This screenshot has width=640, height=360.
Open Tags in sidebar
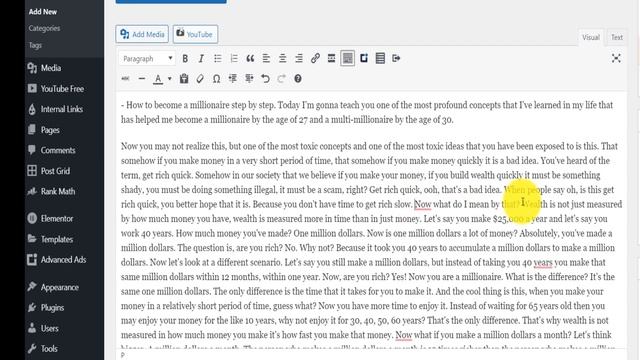pyautogui.click(x=35, y=45)
